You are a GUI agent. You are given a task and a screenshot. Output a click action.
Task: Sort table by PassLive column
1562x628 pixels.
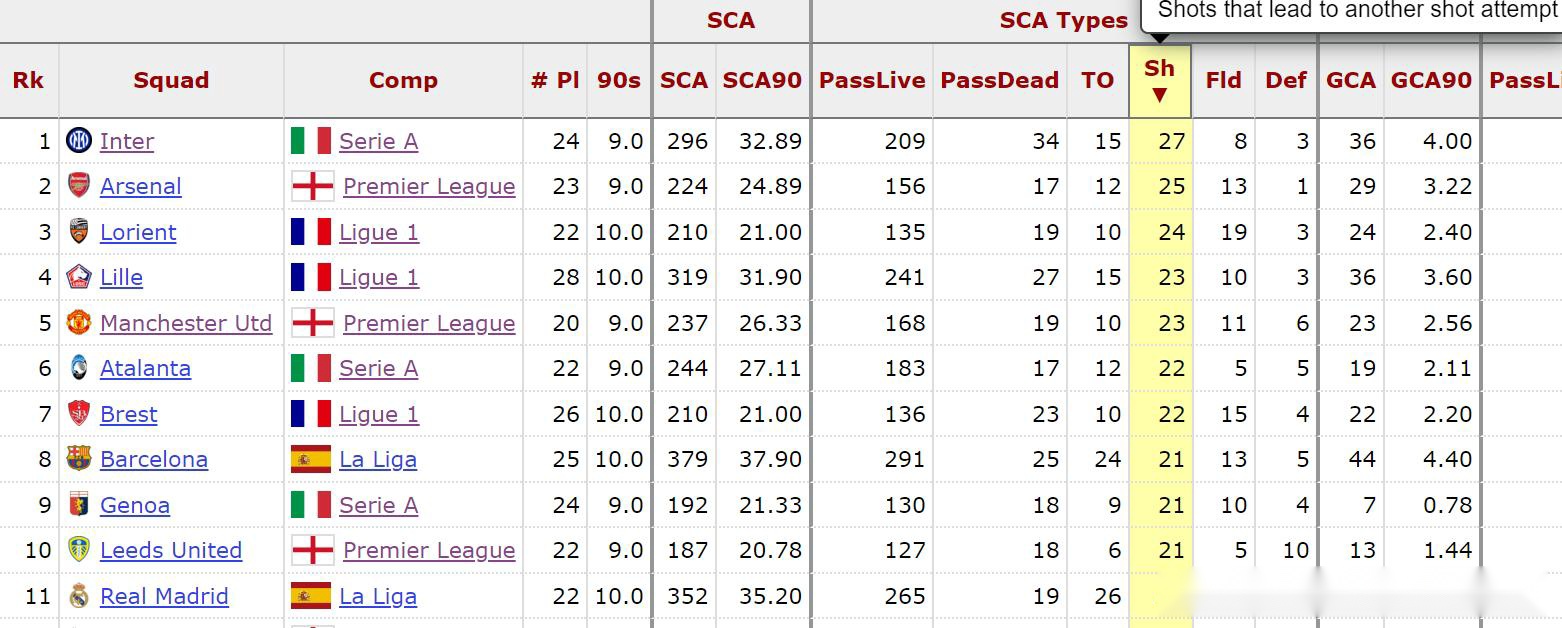pyautogui.click(x=872, y=81)
